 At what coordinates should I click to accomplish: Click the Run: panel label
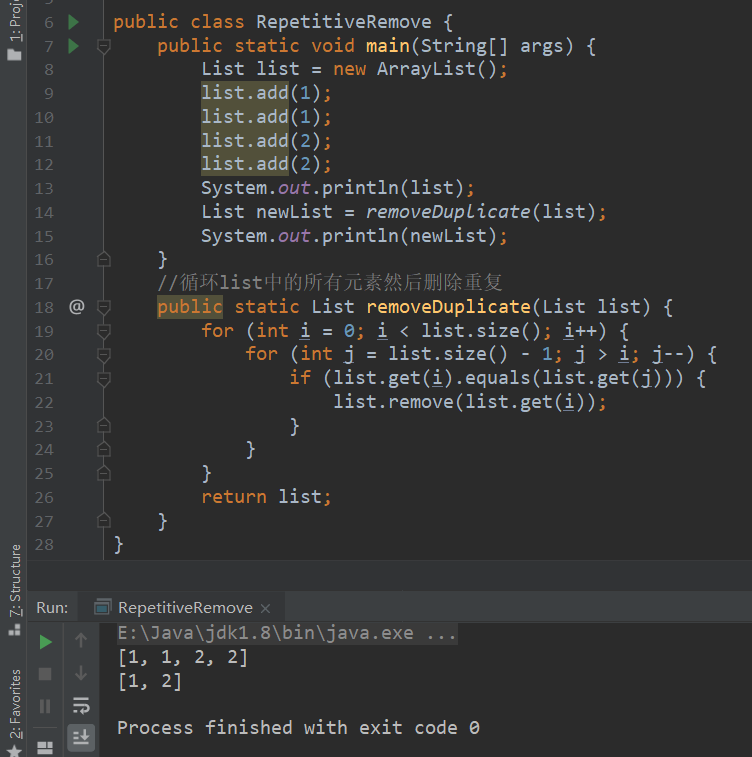(x=52, y=607)
